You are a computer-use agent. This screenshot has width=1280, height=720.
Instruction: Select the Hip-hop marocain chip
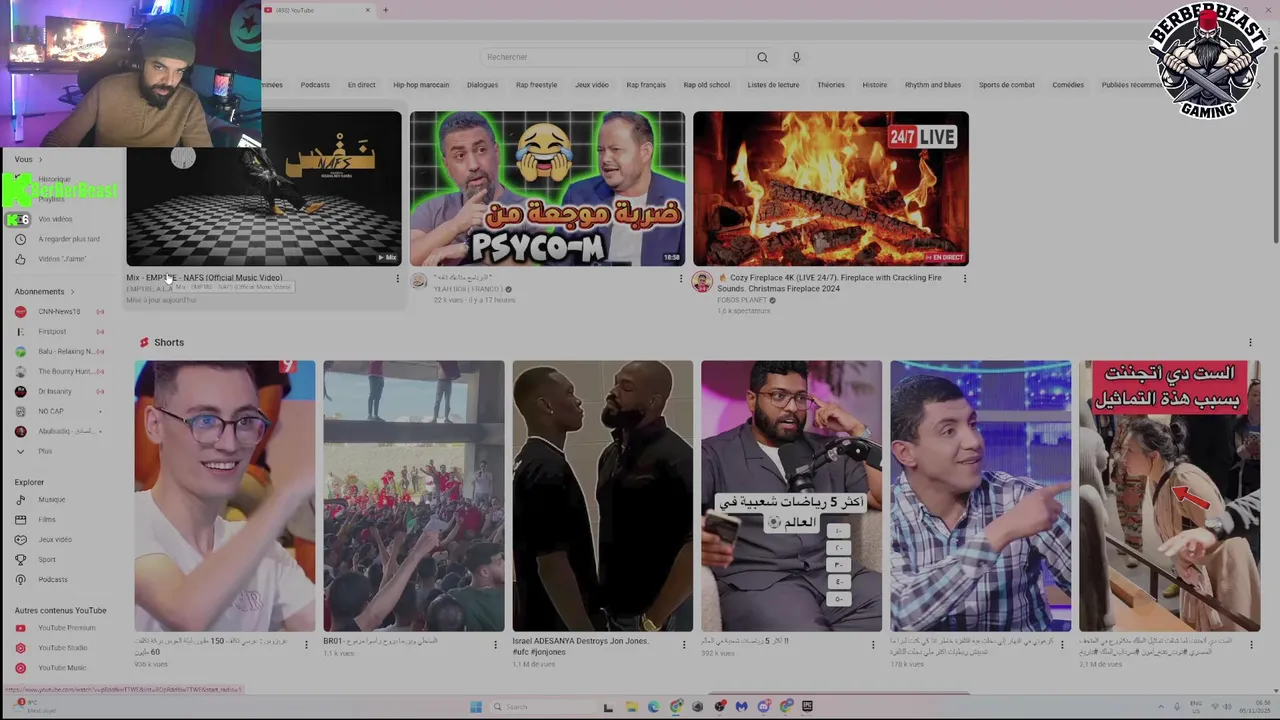coord(421,85)
